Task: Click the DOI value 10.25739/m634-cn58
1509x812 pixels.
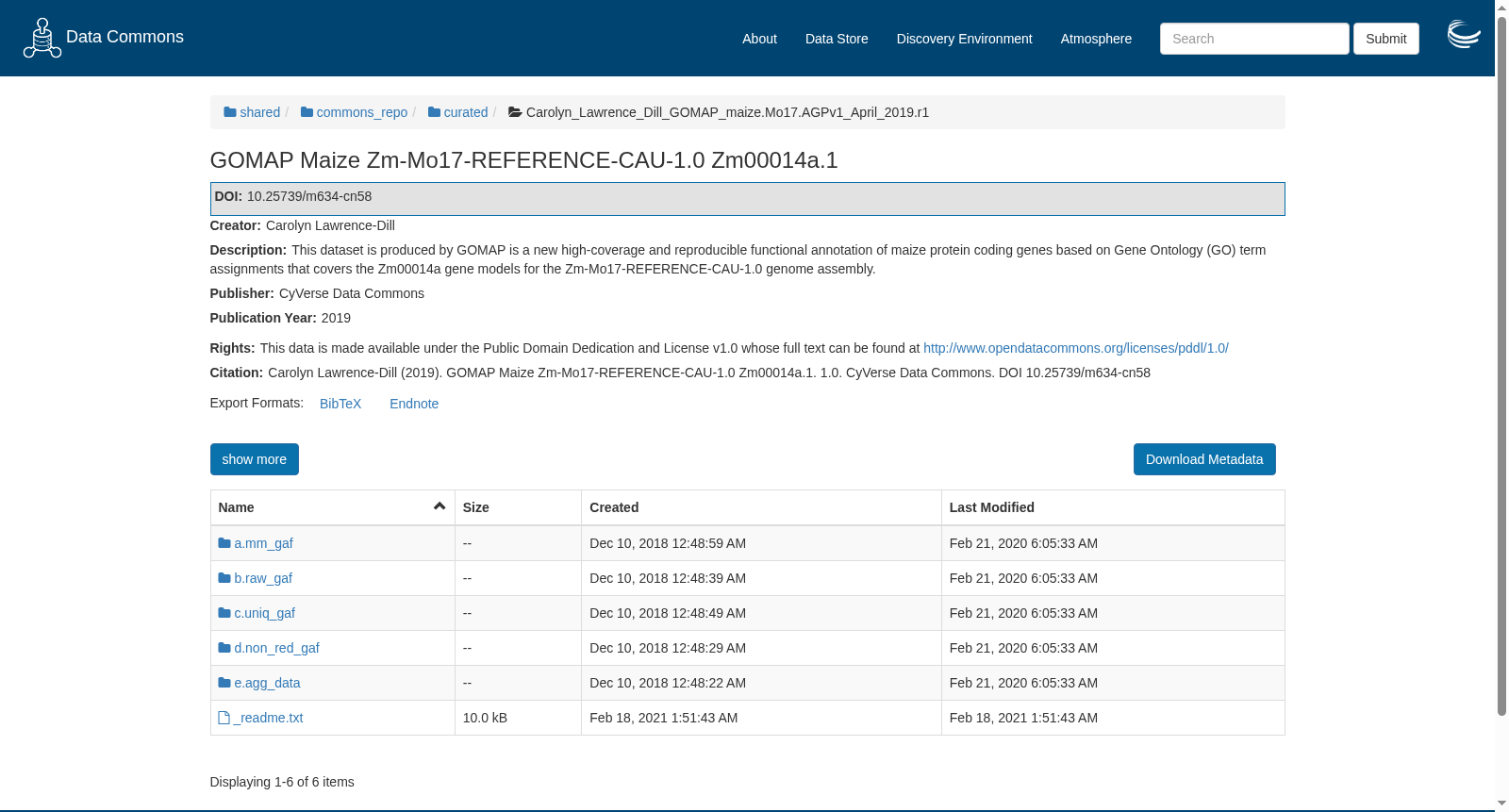Action: (x=309, y=196)
